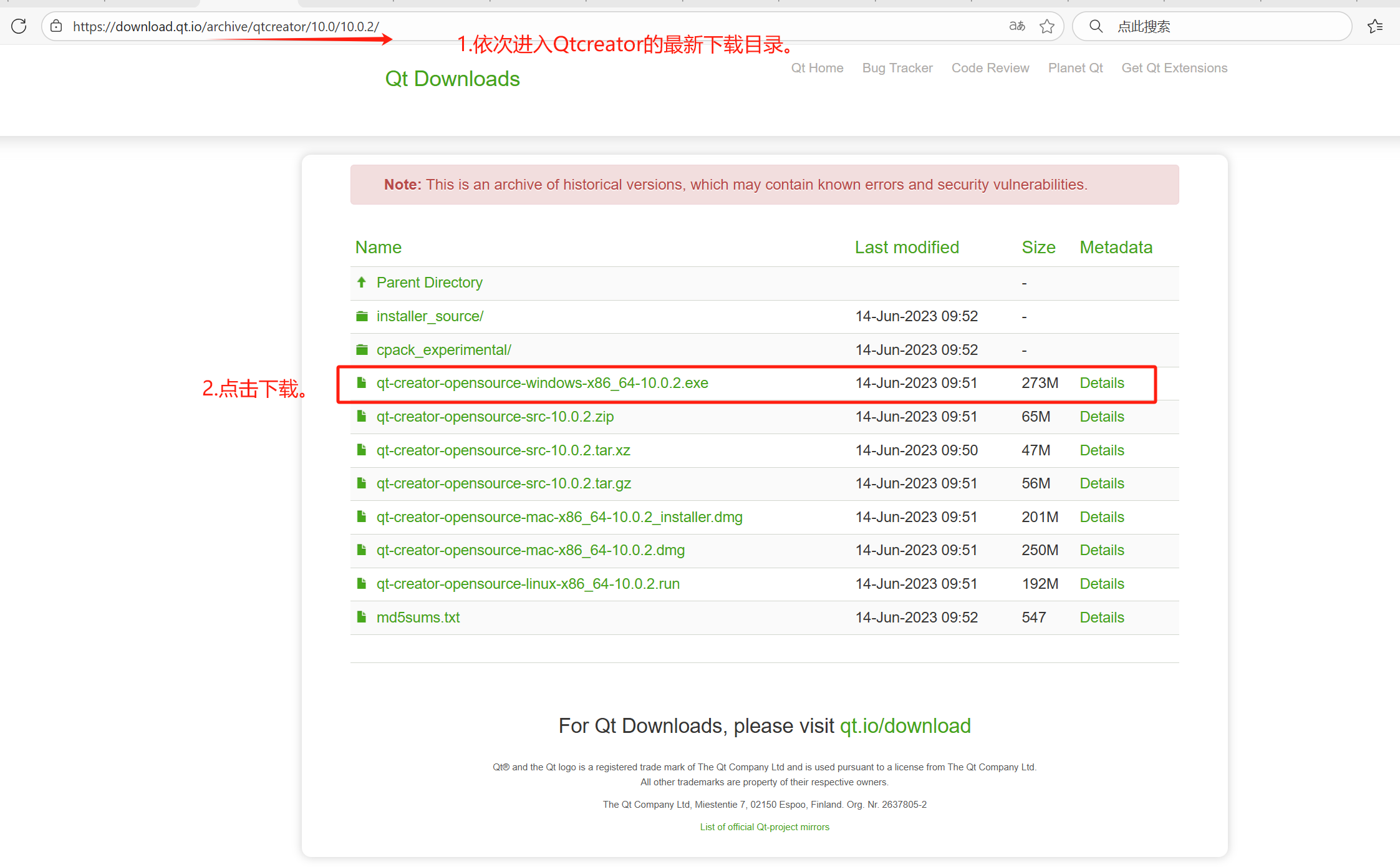The height and width of the screenshot is (867, 1400).
Task: Click the up-arrow icon beside Parent Directory
Action: [x=362, y=282]
